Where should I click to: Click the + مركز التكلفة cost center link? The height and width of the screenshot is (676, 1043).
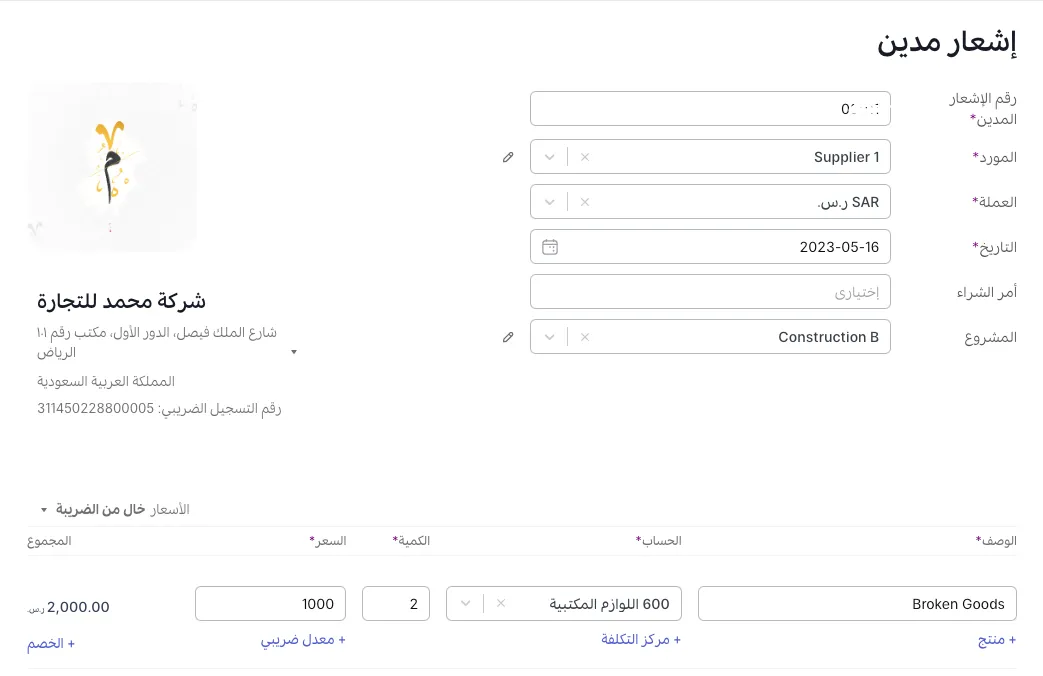pyautogui.click(x=641, y=639)
